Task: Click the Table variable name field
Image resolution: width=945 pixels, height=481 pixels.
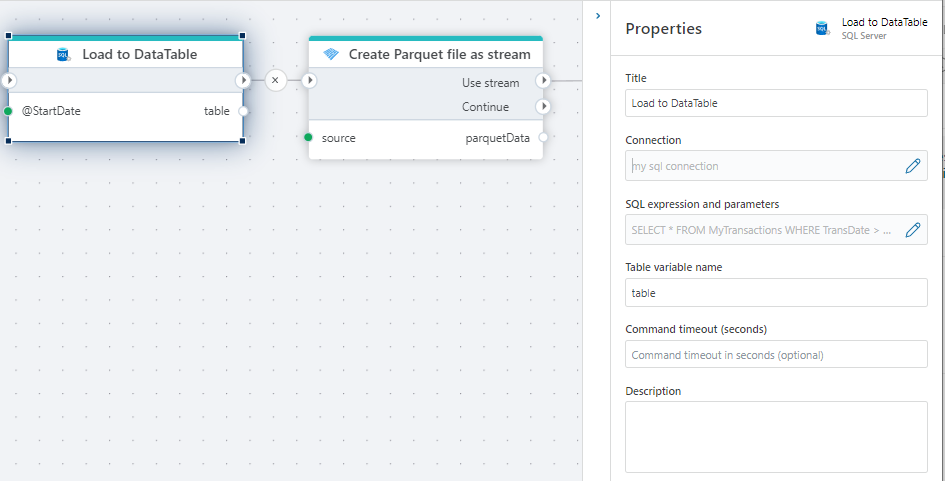Action: 776,293
